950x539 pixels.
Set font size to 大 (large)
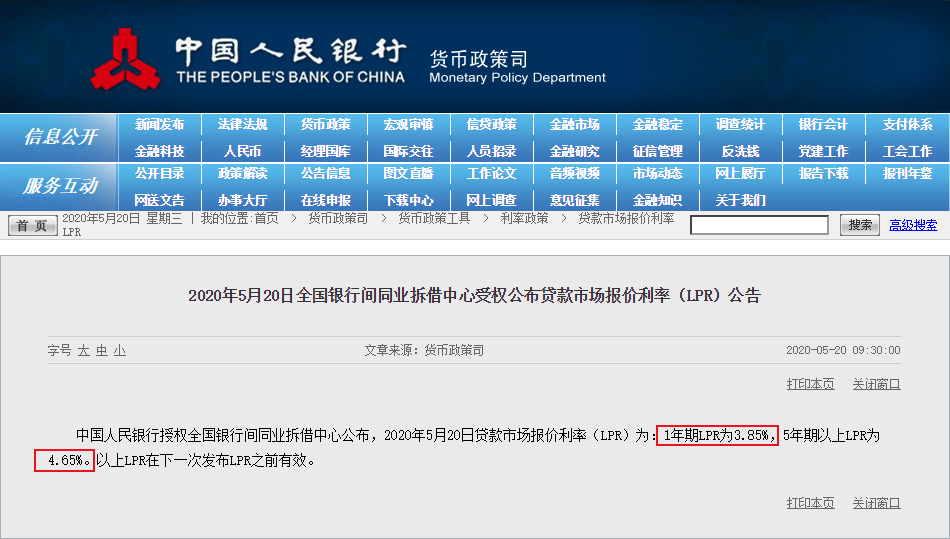(84, 351)
